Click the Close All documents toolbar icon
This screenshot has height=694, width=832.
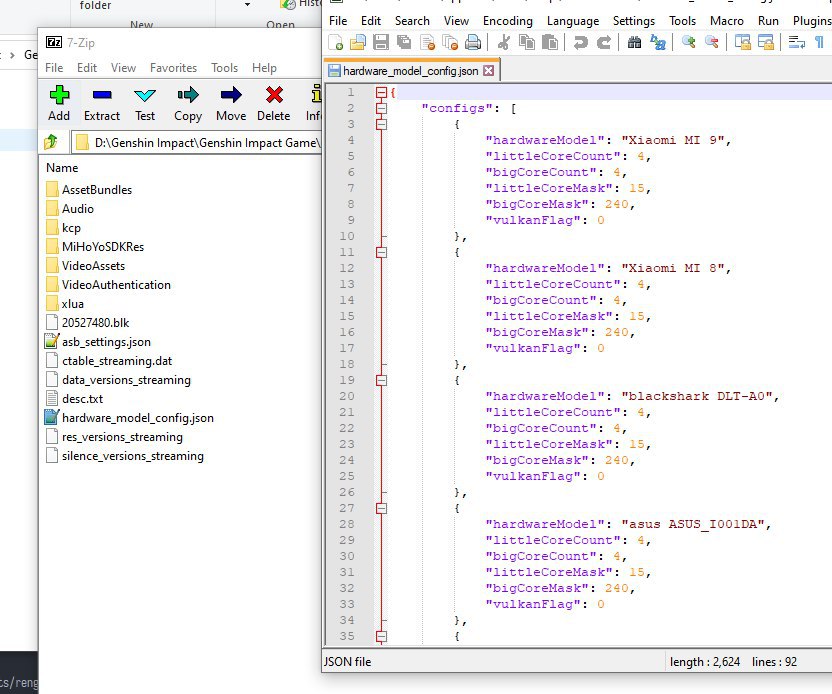coord(450,42)
